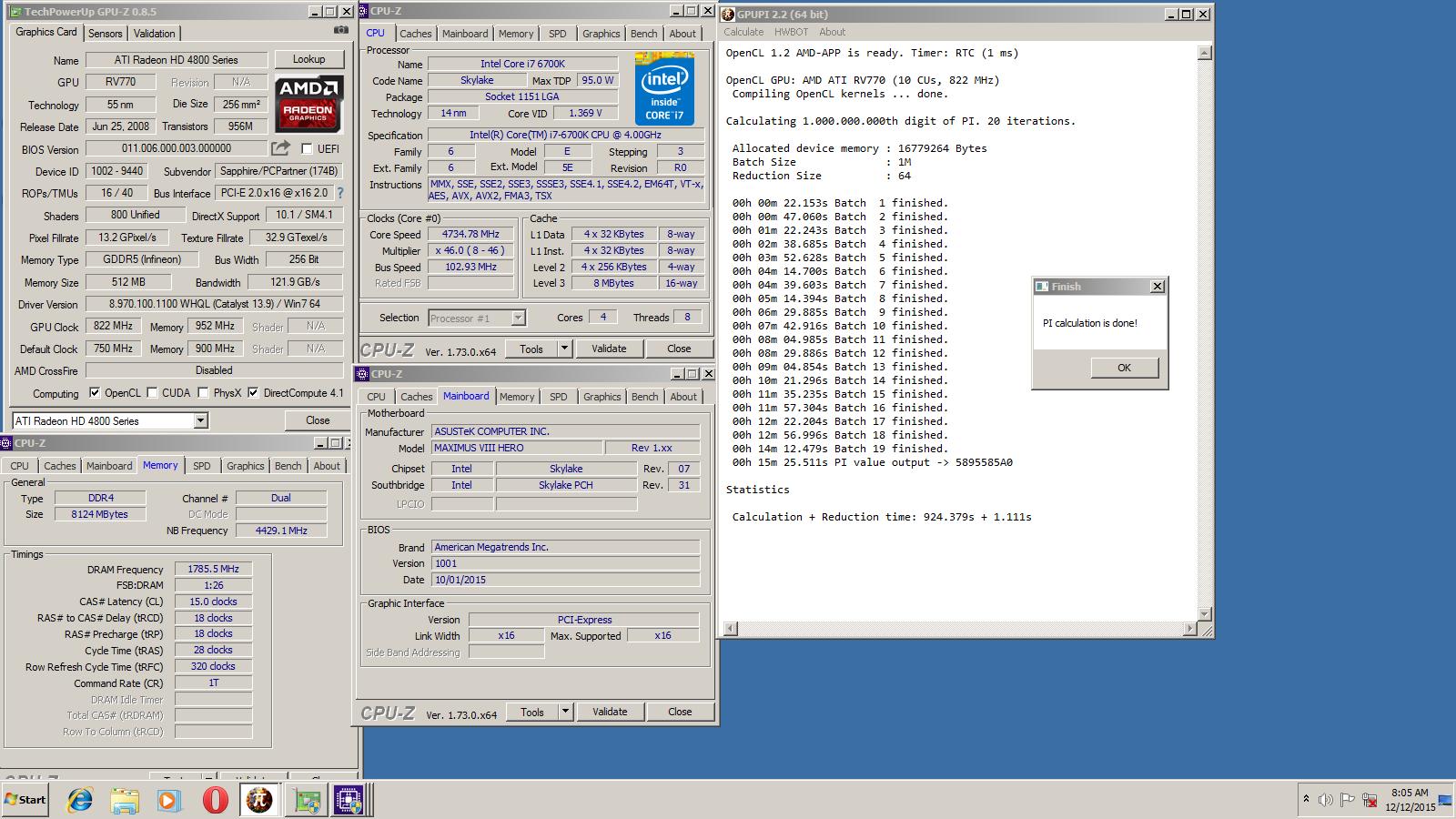Image resolution: width=1456 pixels, height=819 pixels.
Task: Switch to Sensors tab in GPU-Z
Action: [x=105, y=33]
